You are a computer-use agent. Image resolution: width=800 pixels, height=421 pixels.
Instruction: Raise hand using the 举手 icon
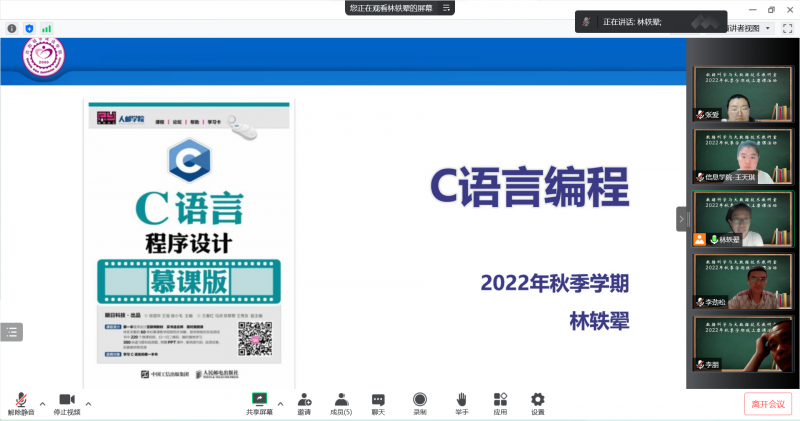(461, 402)
